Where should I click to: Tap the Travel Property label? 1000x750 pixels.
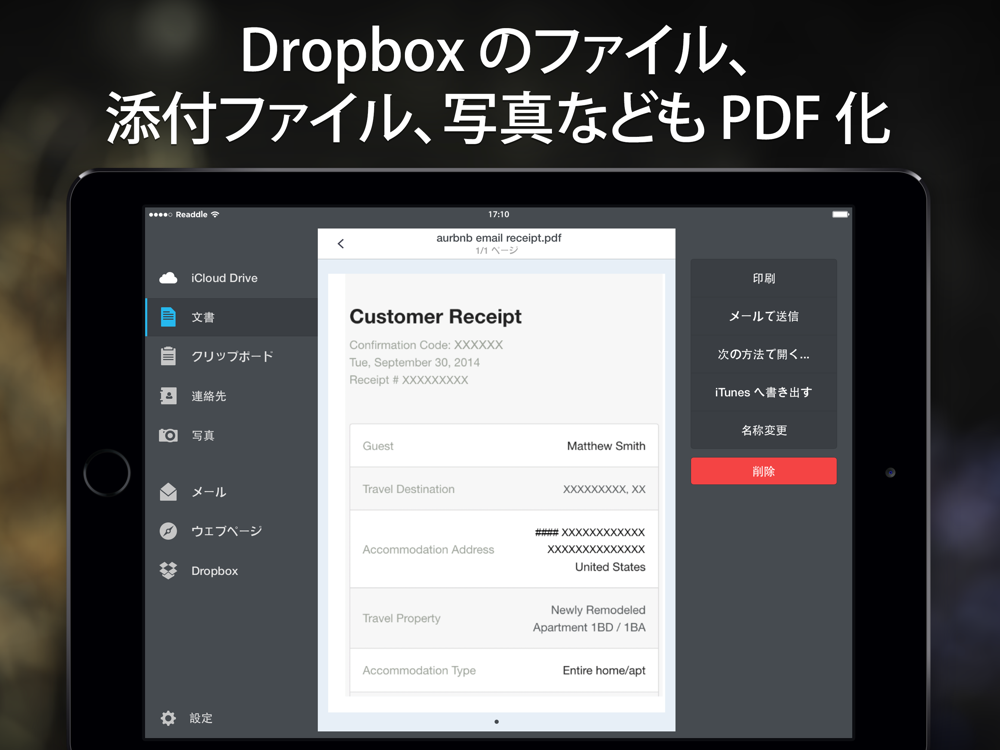402,619
